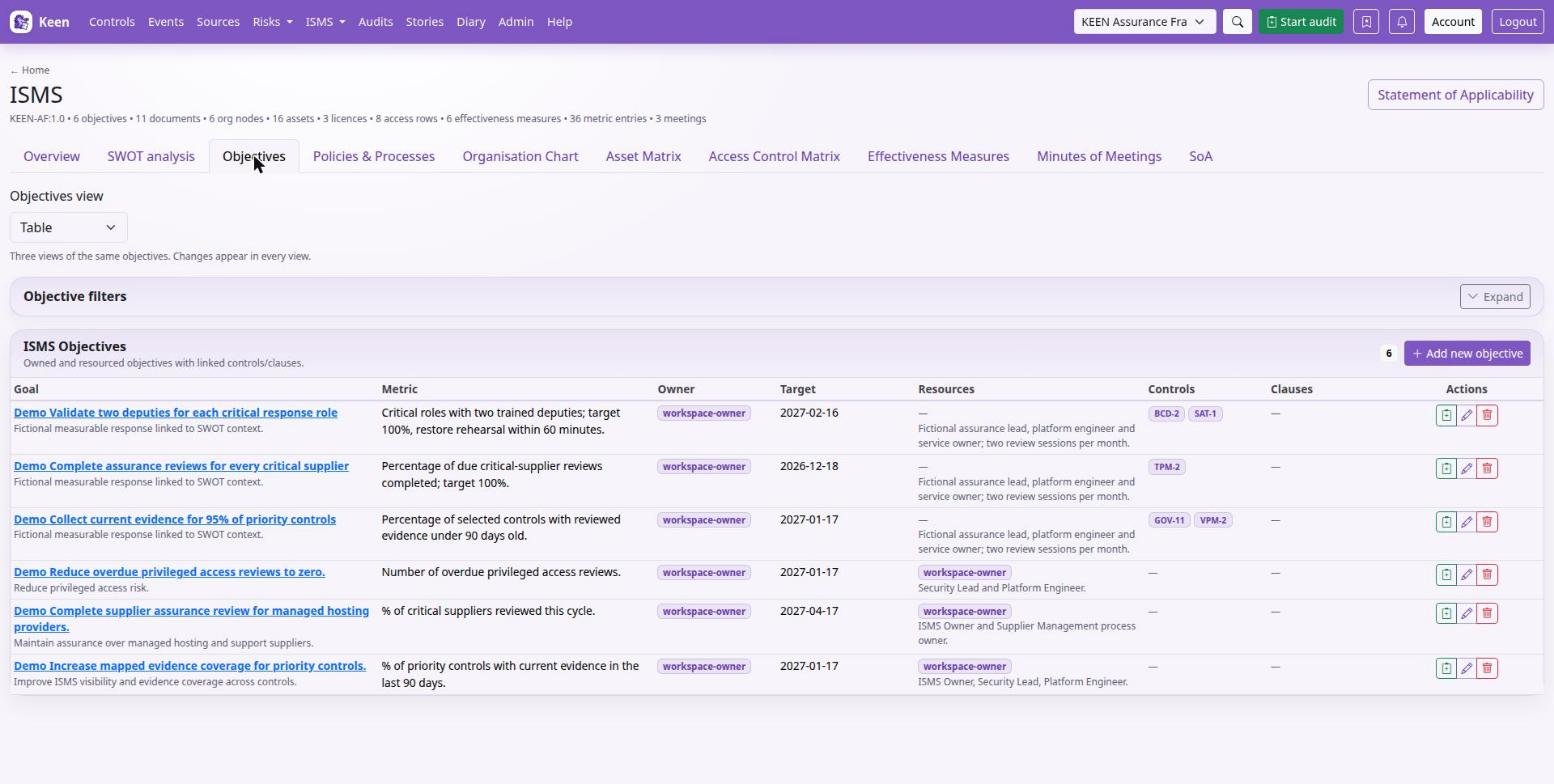
Task: Click the Keen logo icon
Action: click(21, 22)
